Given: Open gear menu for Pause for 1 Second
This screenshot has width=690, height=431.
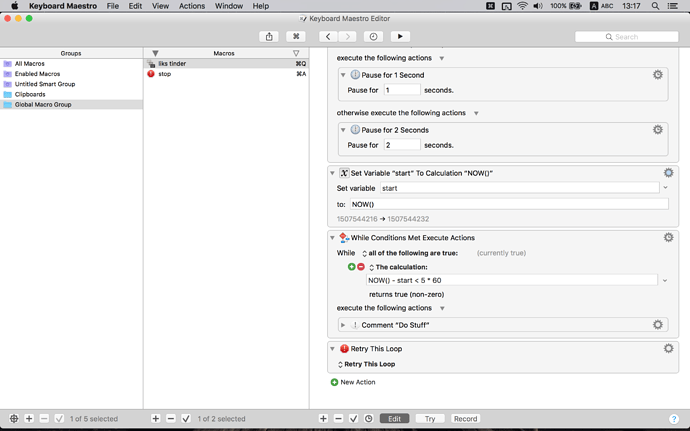Looking at the screenshot, I should tap(657, 75).
